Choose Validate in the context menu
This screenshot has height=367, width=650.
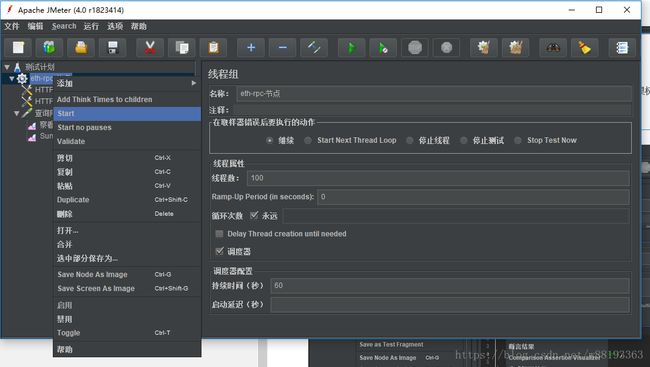tap(127, 141)
